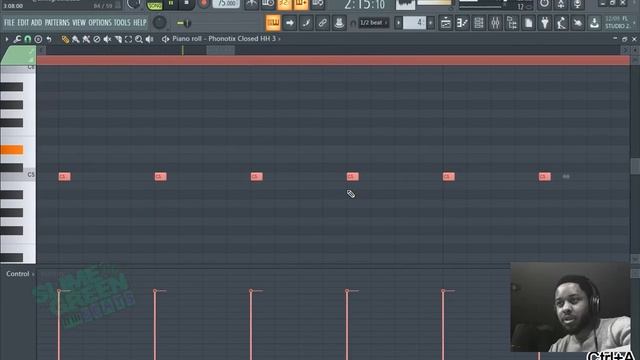
Task: Open the HELP menu
Action: pyautogui.click(x=140, y=22)
